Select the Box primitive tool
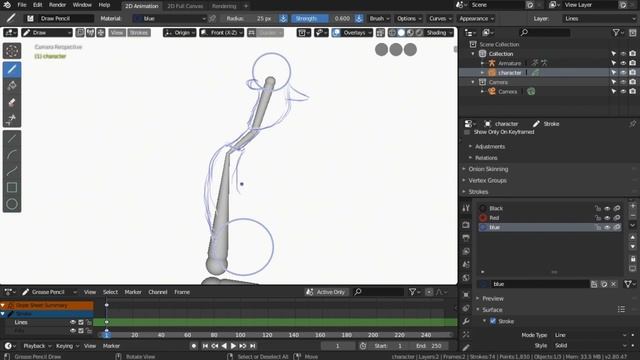Viewport: 640px width, 360px height. pos(12,188)
